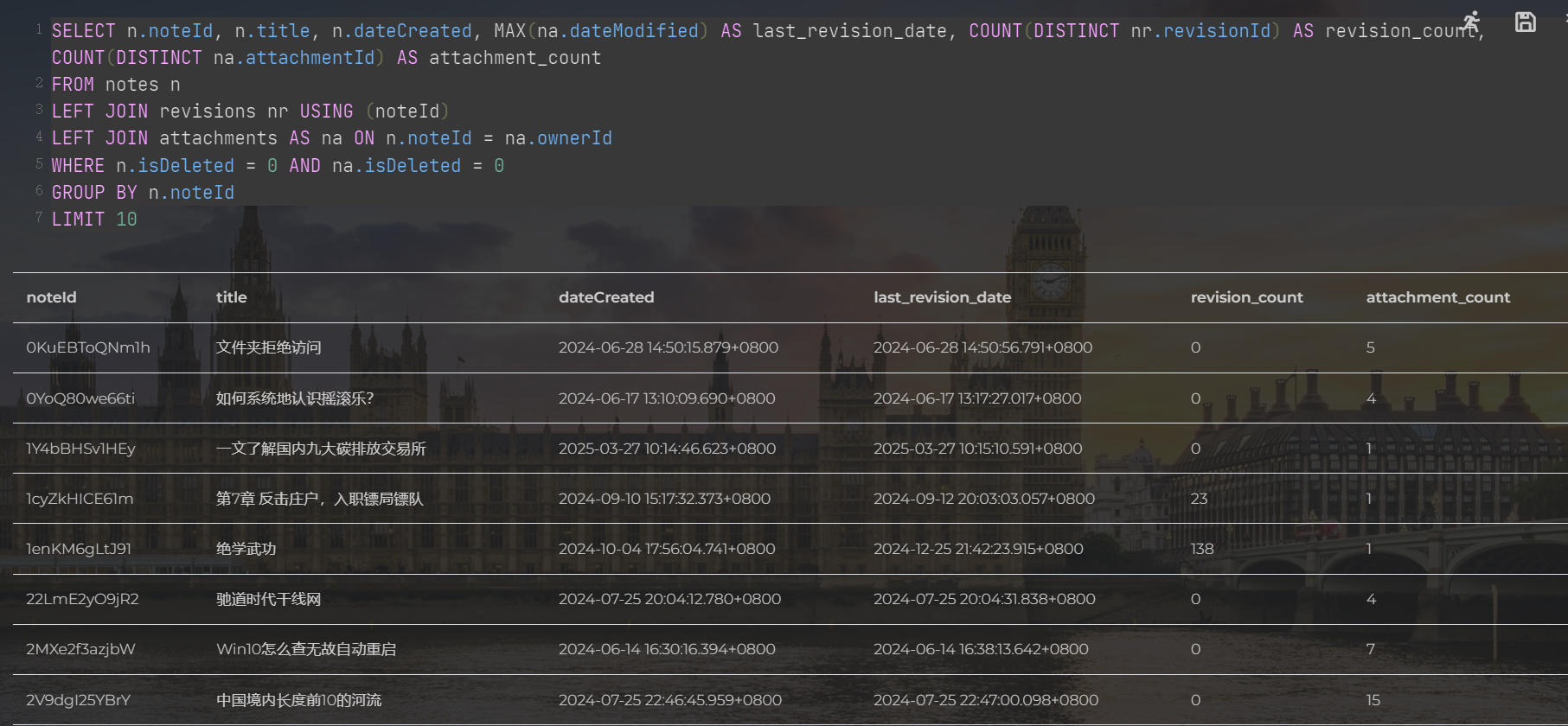Click the title cell 文件夹拒绝访问
The height and width of the screenshot is (726, 1568).
269,347
